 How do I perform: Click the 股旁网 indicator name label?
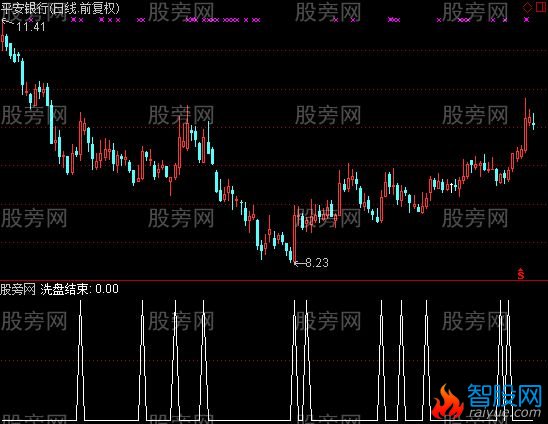click(18, 289)
